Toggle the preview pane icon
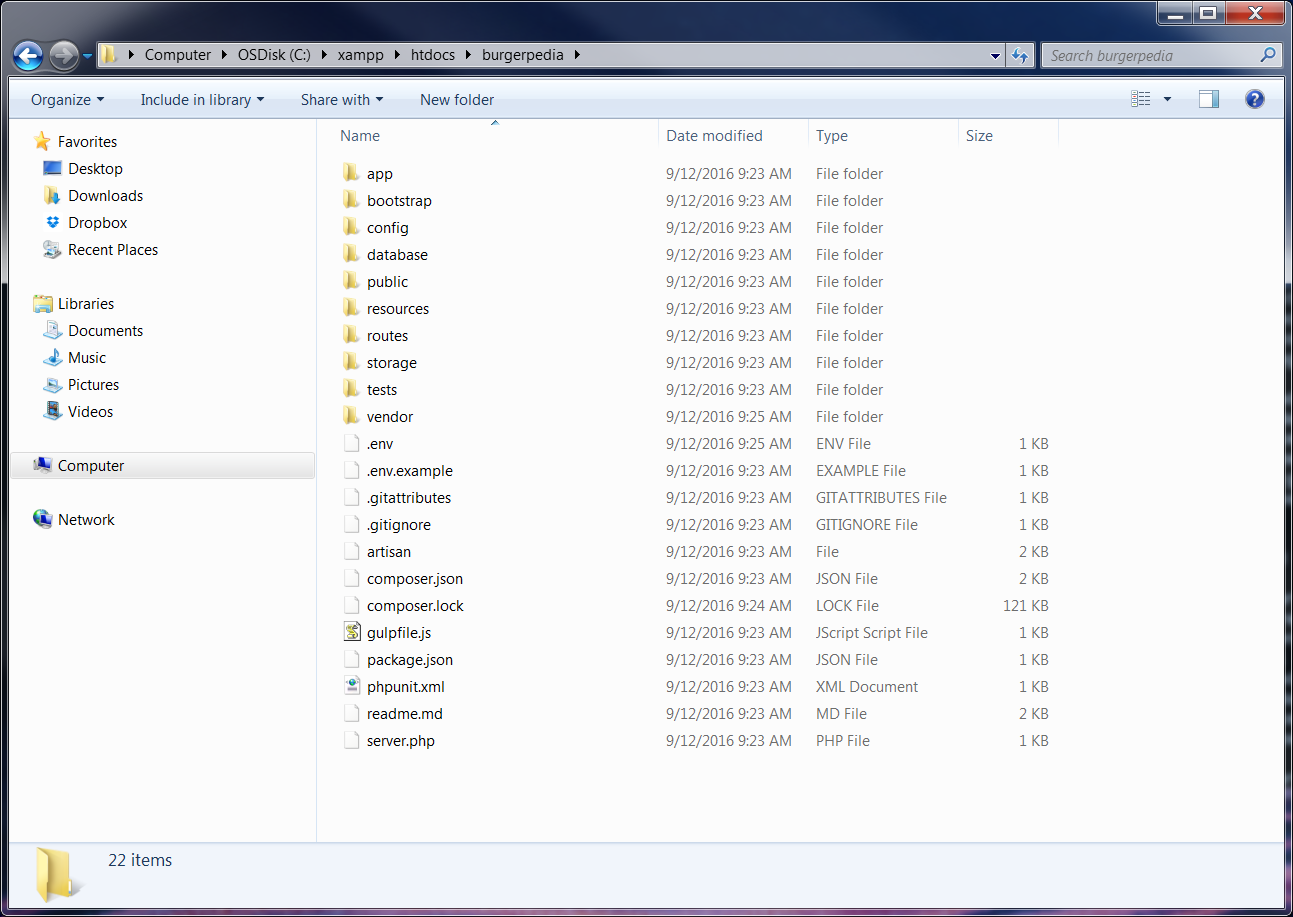This screenshot has height=917, width=1293. [x=1209, y=99]
